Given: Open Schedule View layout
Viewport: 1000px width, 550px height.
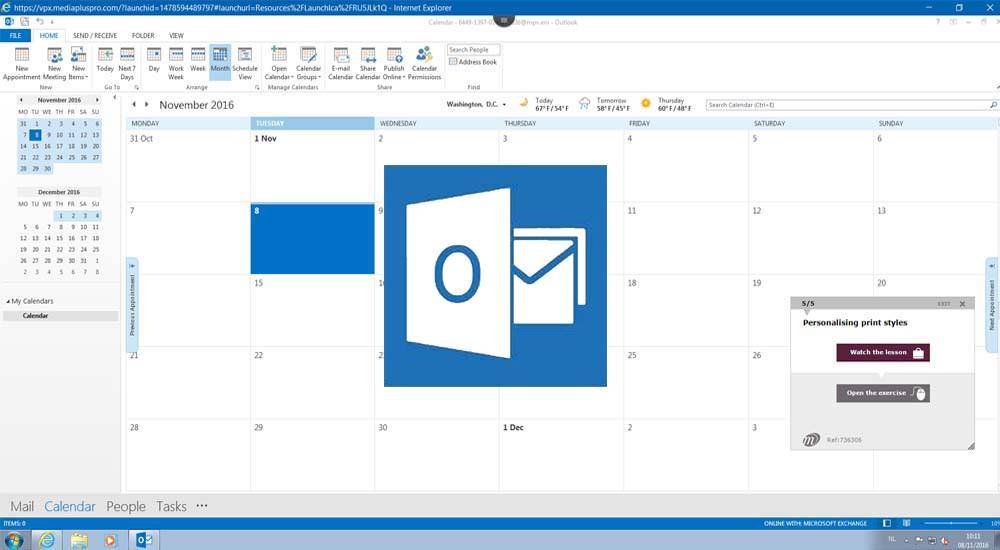Looking at the screenshot, I should click(x=245, y=63).
